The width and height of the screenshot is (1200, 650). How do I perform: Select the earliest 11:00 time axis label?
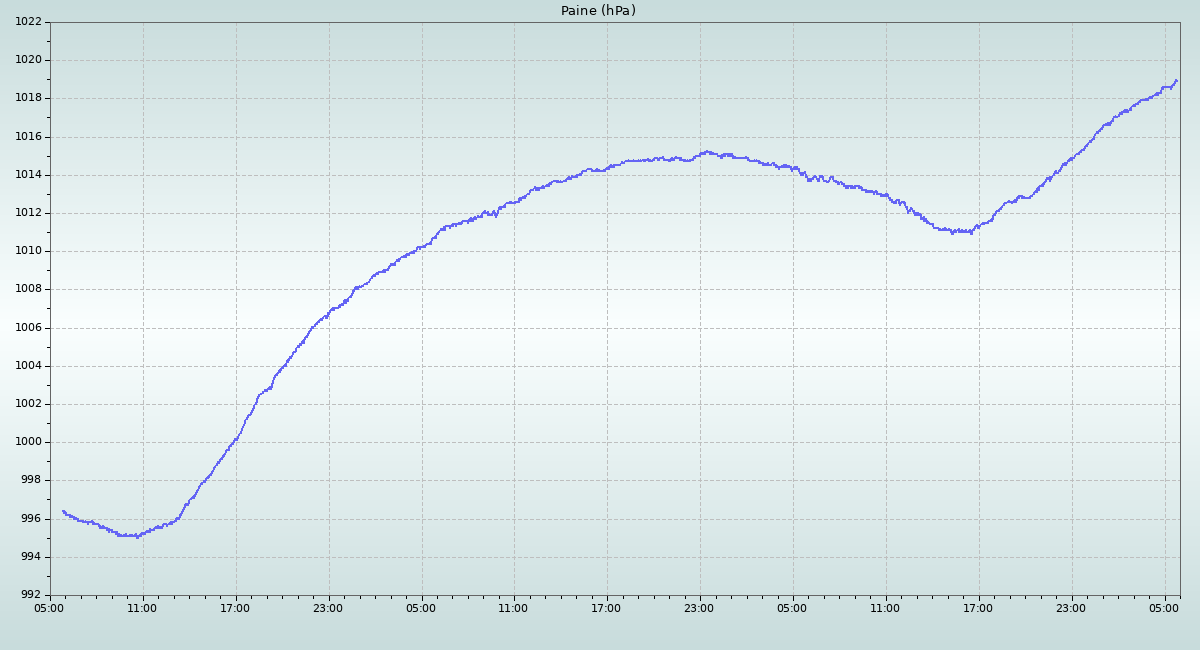[142, 607]
